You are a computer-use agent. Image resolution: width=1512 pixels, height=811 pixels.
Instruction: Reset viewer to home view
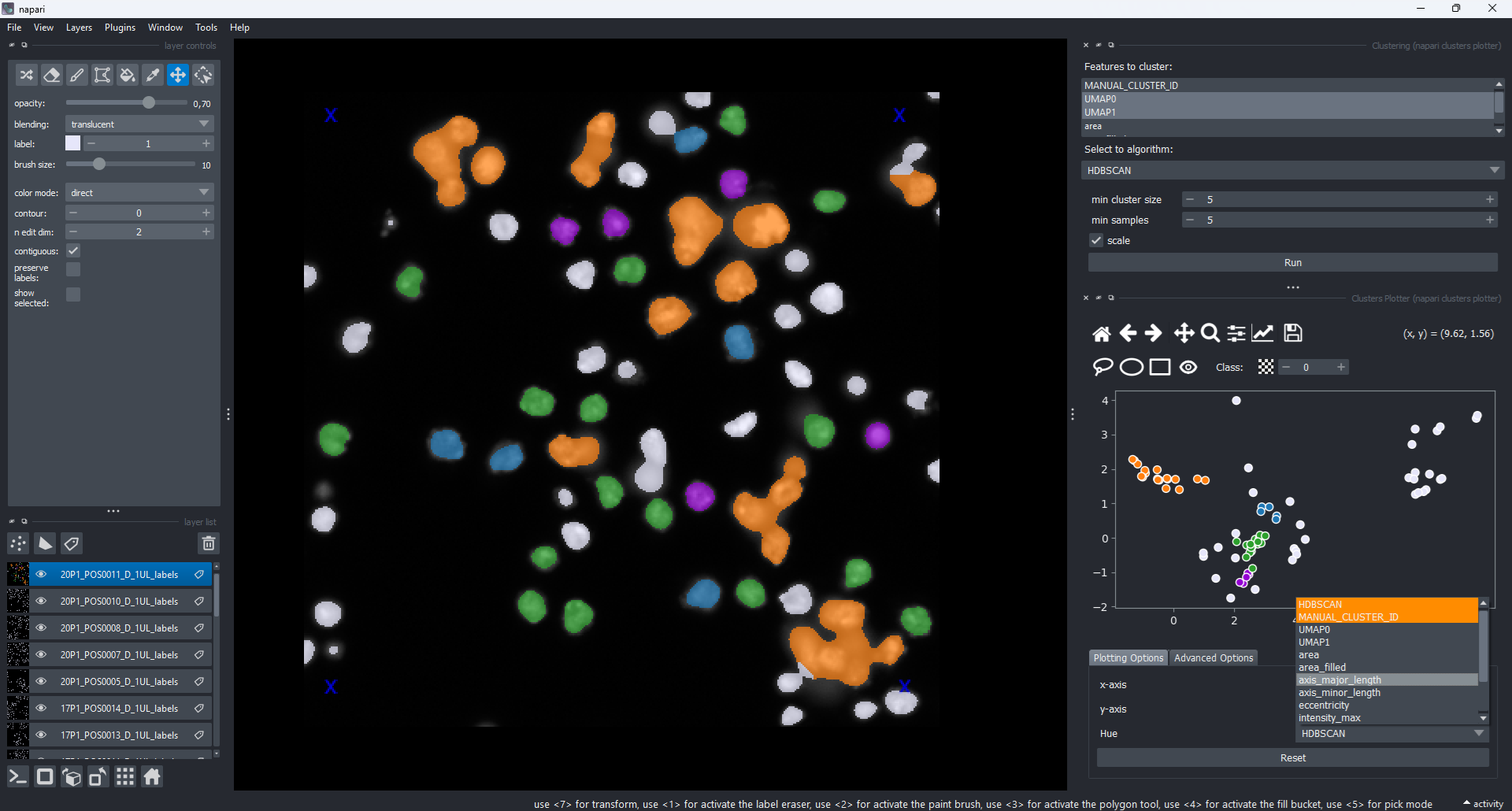[x=152, y=777]
